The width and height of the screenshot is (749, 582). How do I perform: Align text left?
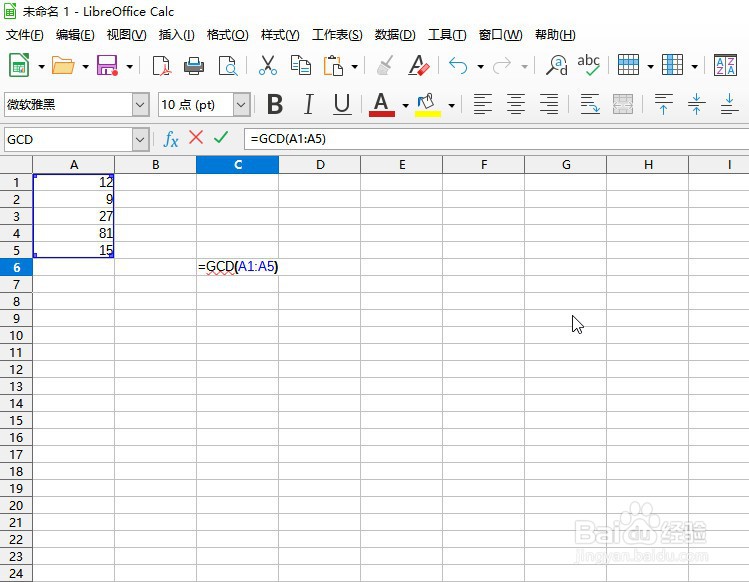coord(482,104)
